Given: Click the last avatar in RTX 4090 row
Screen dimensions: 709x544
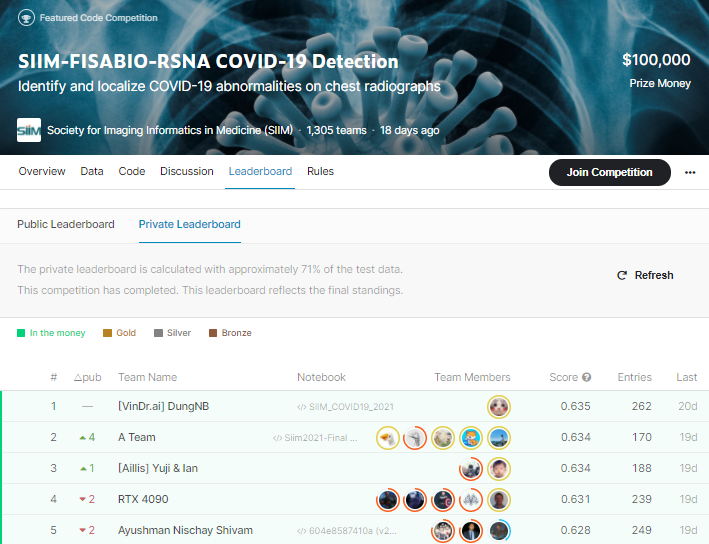Looking at the screenshot, I should (x=499, y=500).
